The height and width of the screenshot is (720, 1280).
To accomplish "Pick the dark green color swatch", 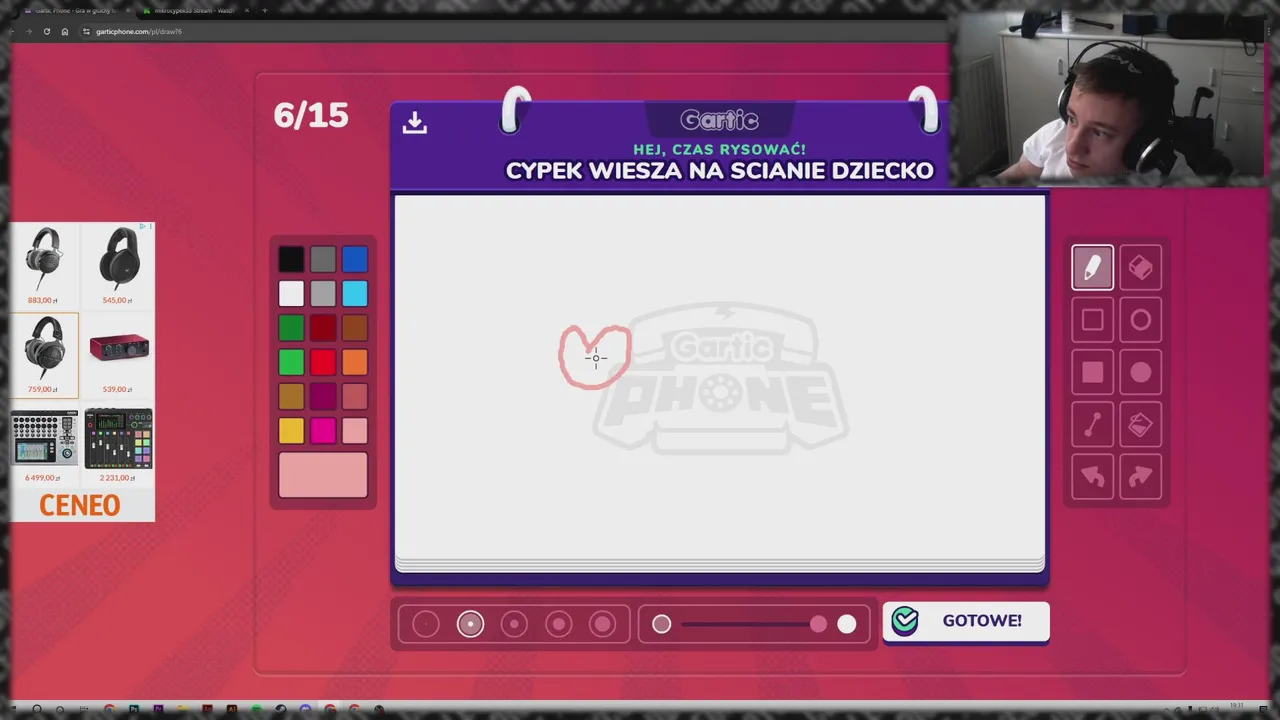I will (291, 328).
